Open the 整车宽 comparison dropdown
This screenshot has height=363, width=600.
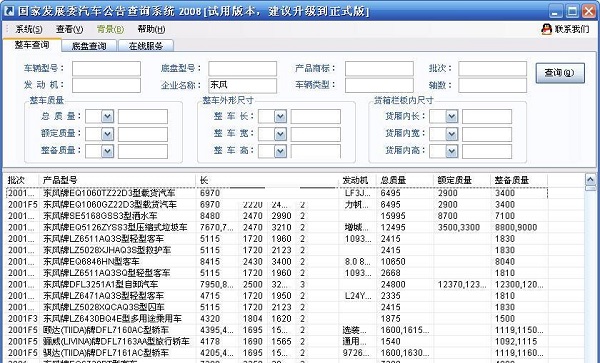(280, 134)
